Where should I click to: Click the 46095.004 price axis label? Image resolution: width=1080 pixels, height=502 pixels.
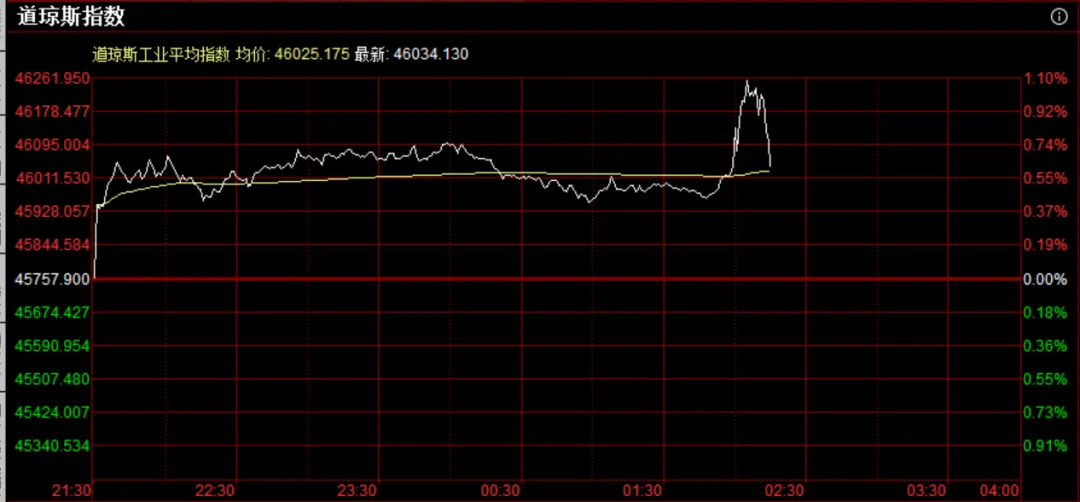coord(50,145)
